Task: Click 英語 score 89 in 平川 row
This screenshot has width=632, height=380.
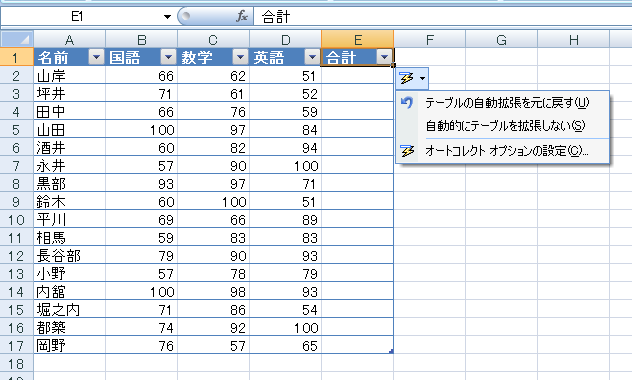Action: pyautogui.click(x=285, y=219)
